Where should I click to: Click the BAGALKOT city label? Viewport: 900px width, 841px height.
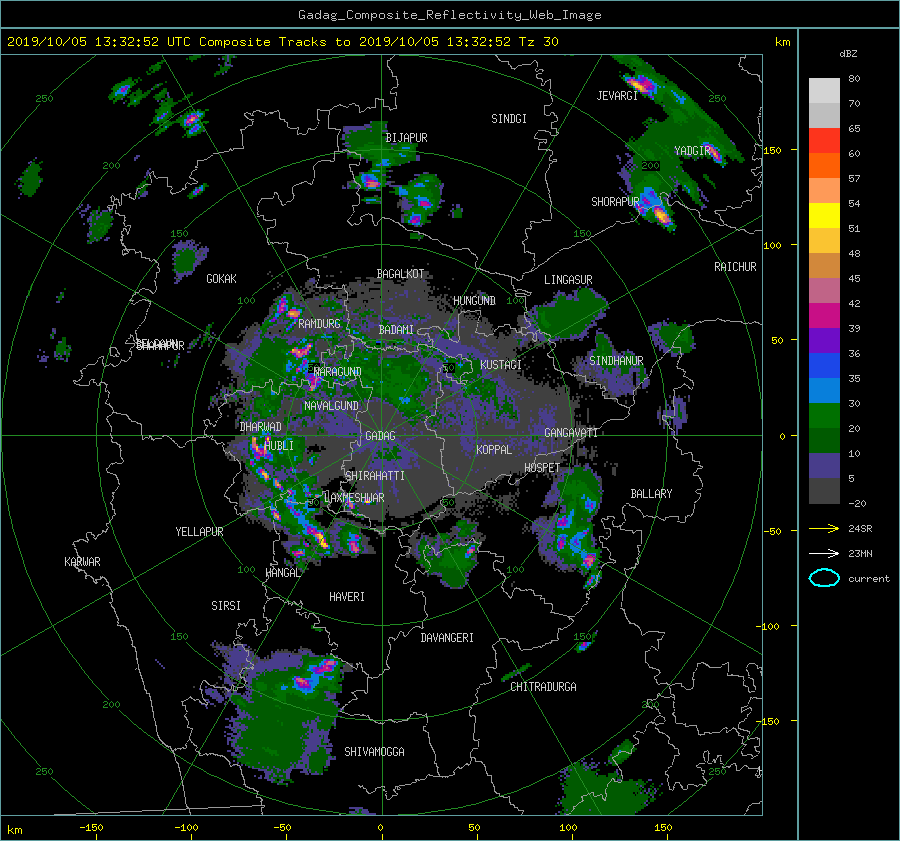[x=401, y=274]
